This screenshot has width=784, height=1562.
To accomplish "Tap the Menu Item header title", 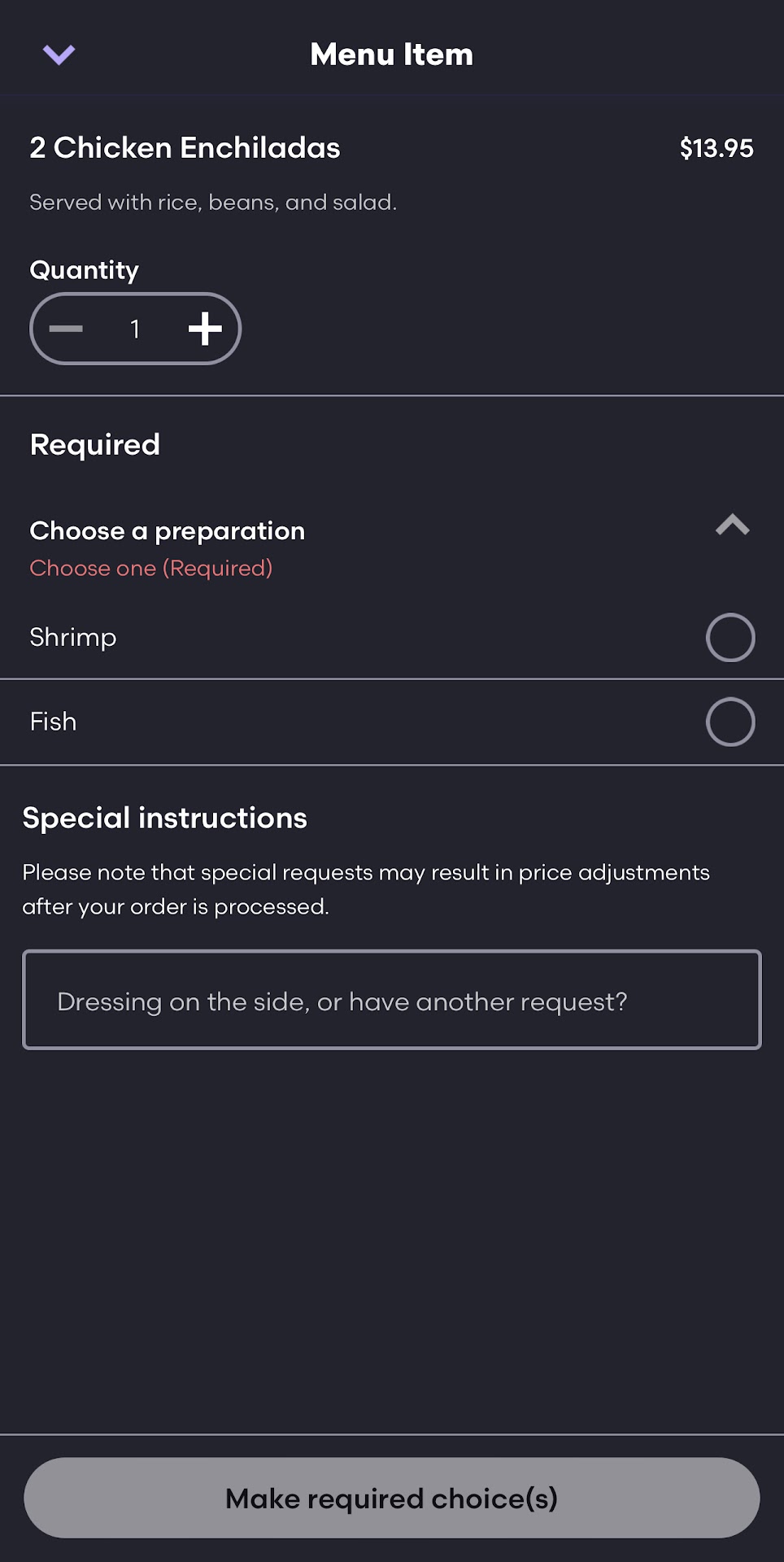I will click(391, 55).
